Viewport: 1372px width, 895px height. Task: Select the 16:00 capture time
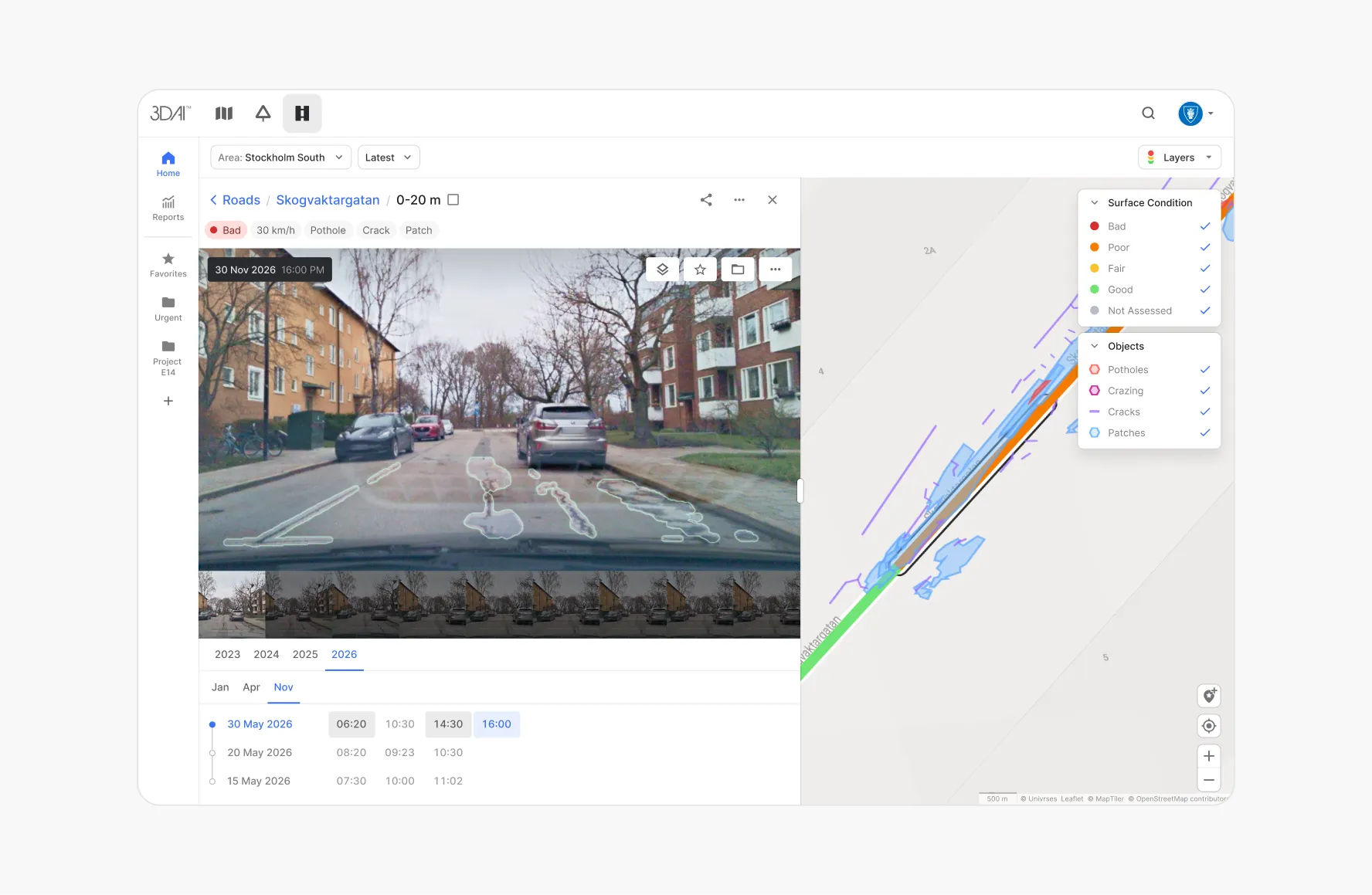[x=497, y=724]
